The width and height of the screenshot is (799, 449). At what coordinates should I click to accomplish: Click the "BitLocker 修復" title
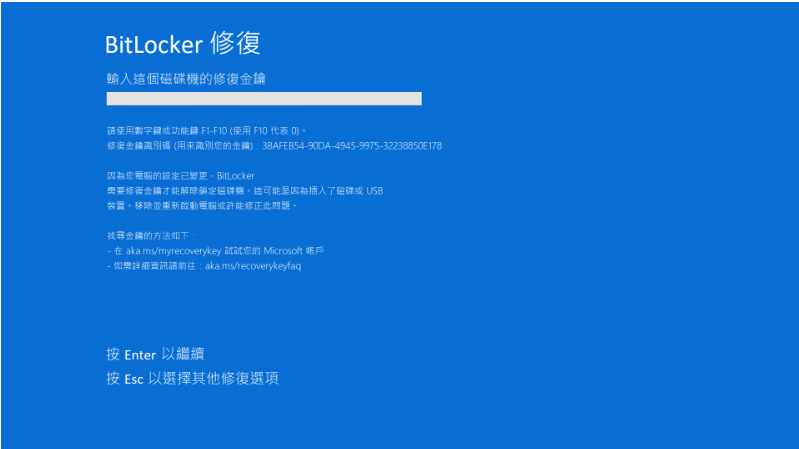(183, 44)
